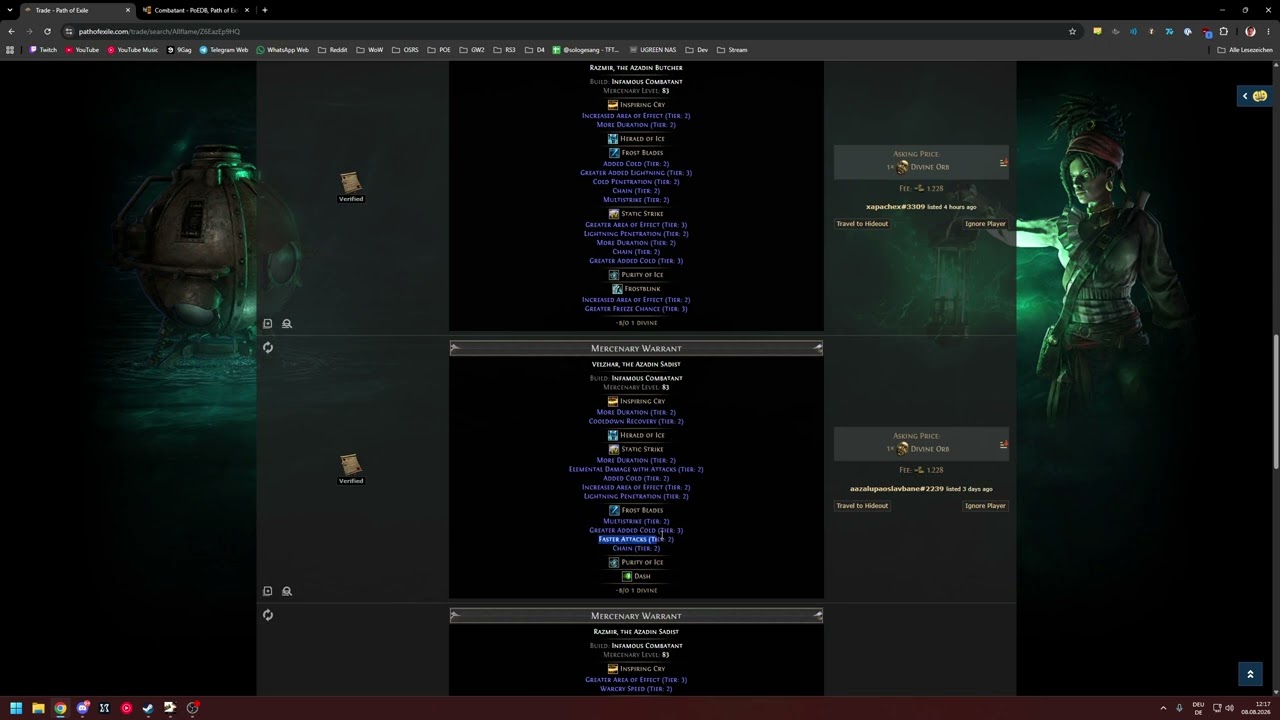Refresh the bottom Razmir listing with circular arrows
The height and width of the screenshot is (720, 1280).
click(x=268, y=614)
